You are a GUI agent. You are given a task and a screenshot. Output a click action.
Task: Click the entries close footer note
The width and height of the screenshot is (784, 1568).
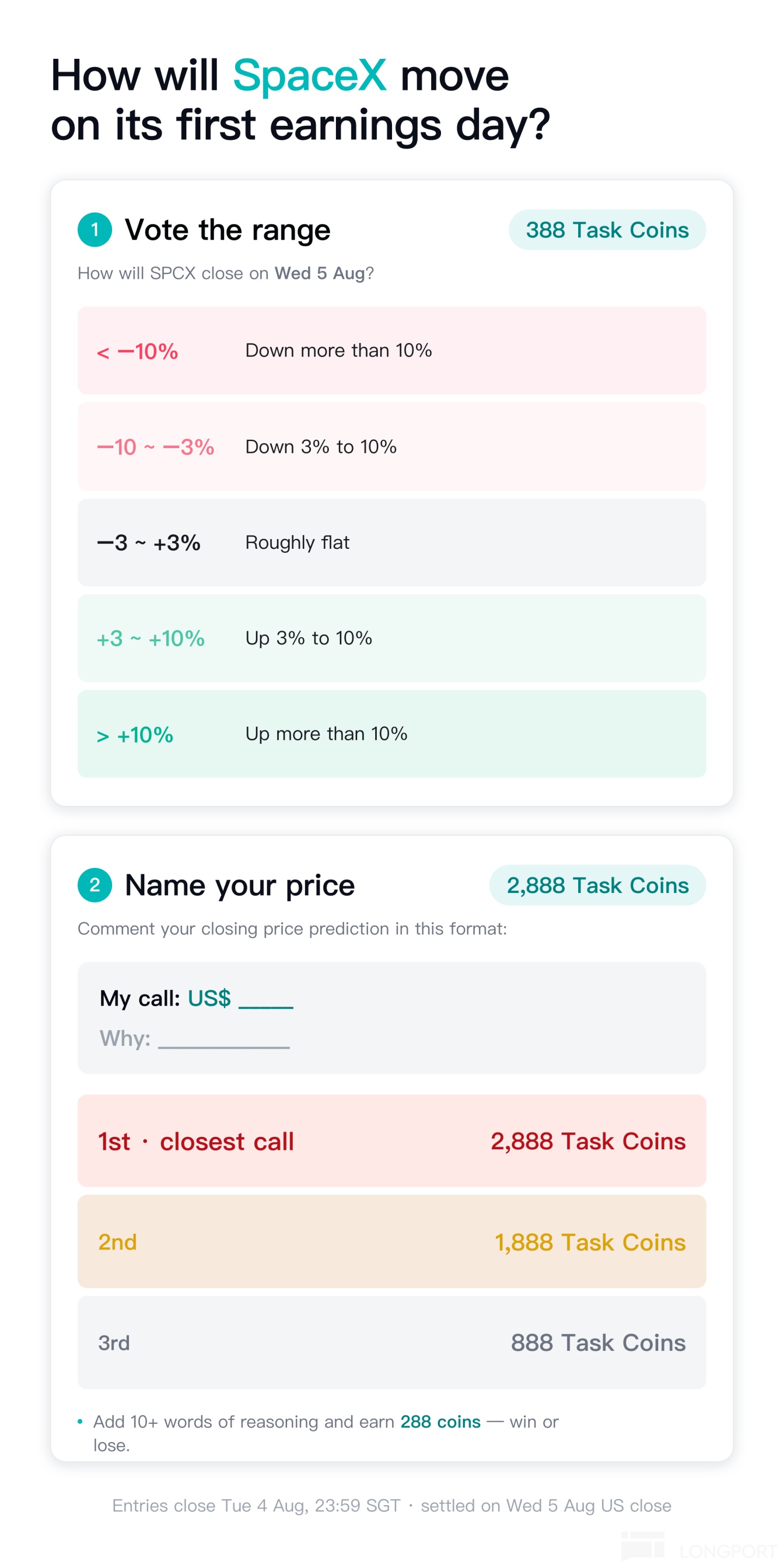pos(392,1505)
